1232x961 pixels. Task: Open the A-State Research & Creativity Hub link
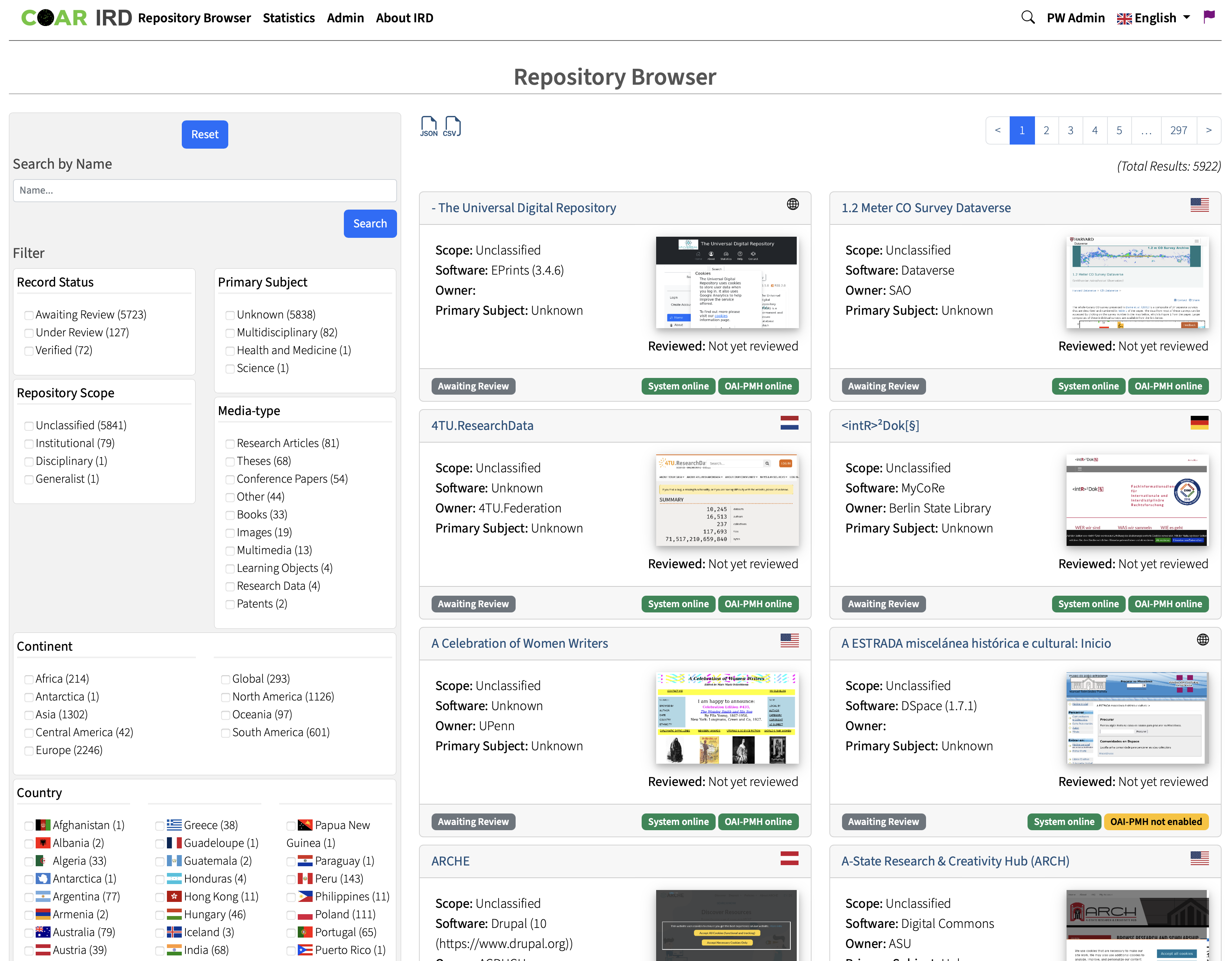point(955,861)
